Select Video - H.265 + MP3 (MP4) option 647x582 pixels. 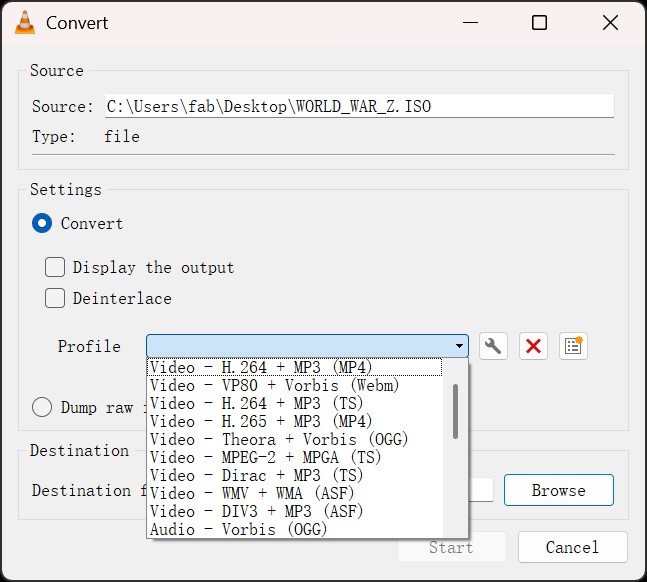click(294, 421)
